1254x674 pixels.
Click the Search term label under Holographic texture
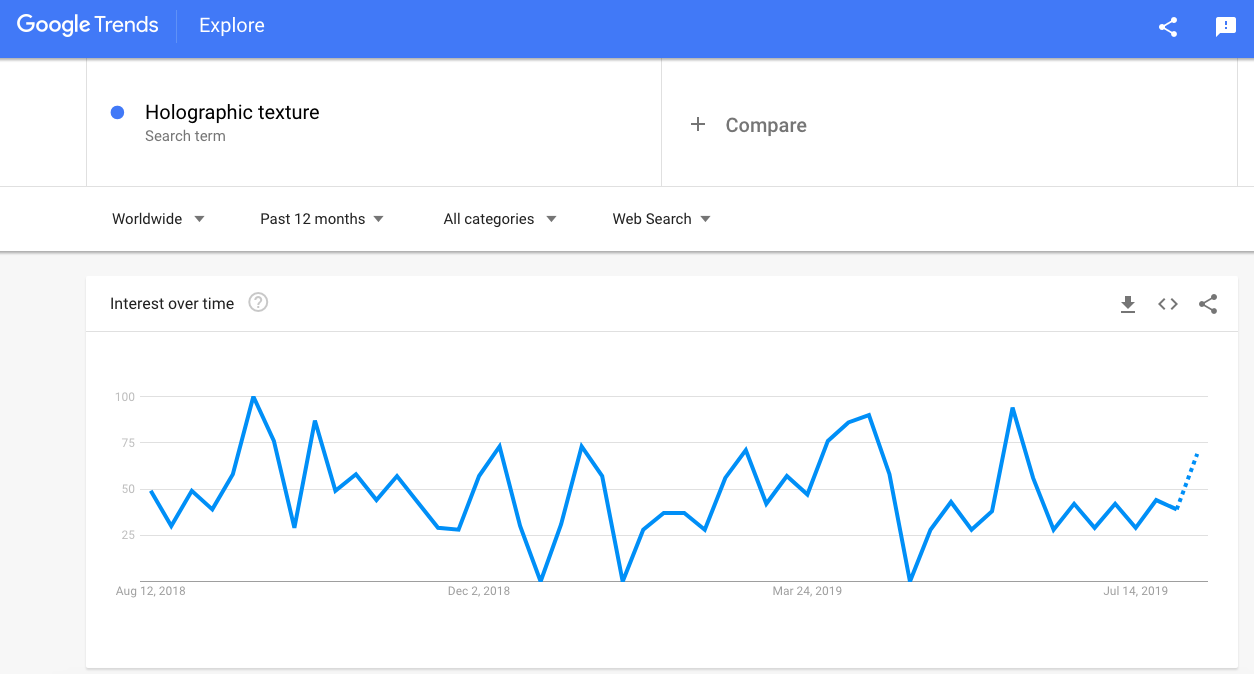point(185,136)
